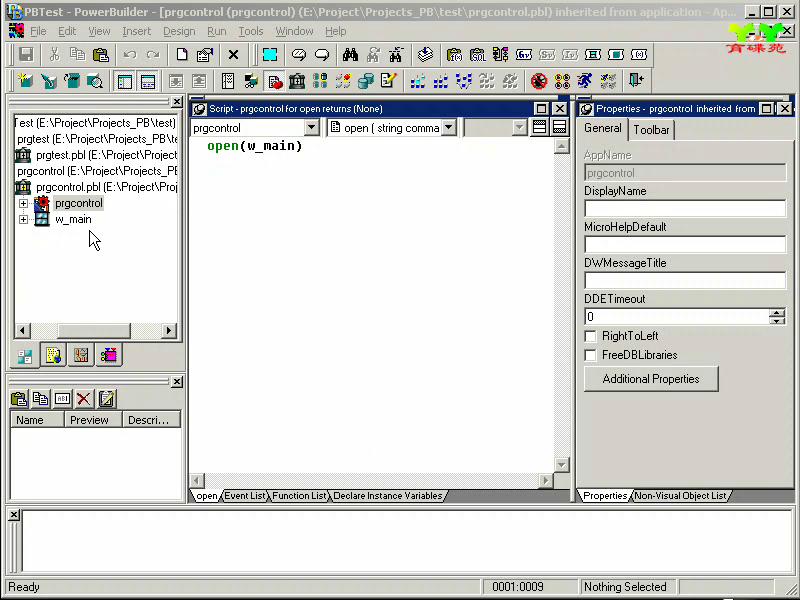
Task: Click in the DisplayName input field
Action: pyautogui.click(x=685, y=209)
